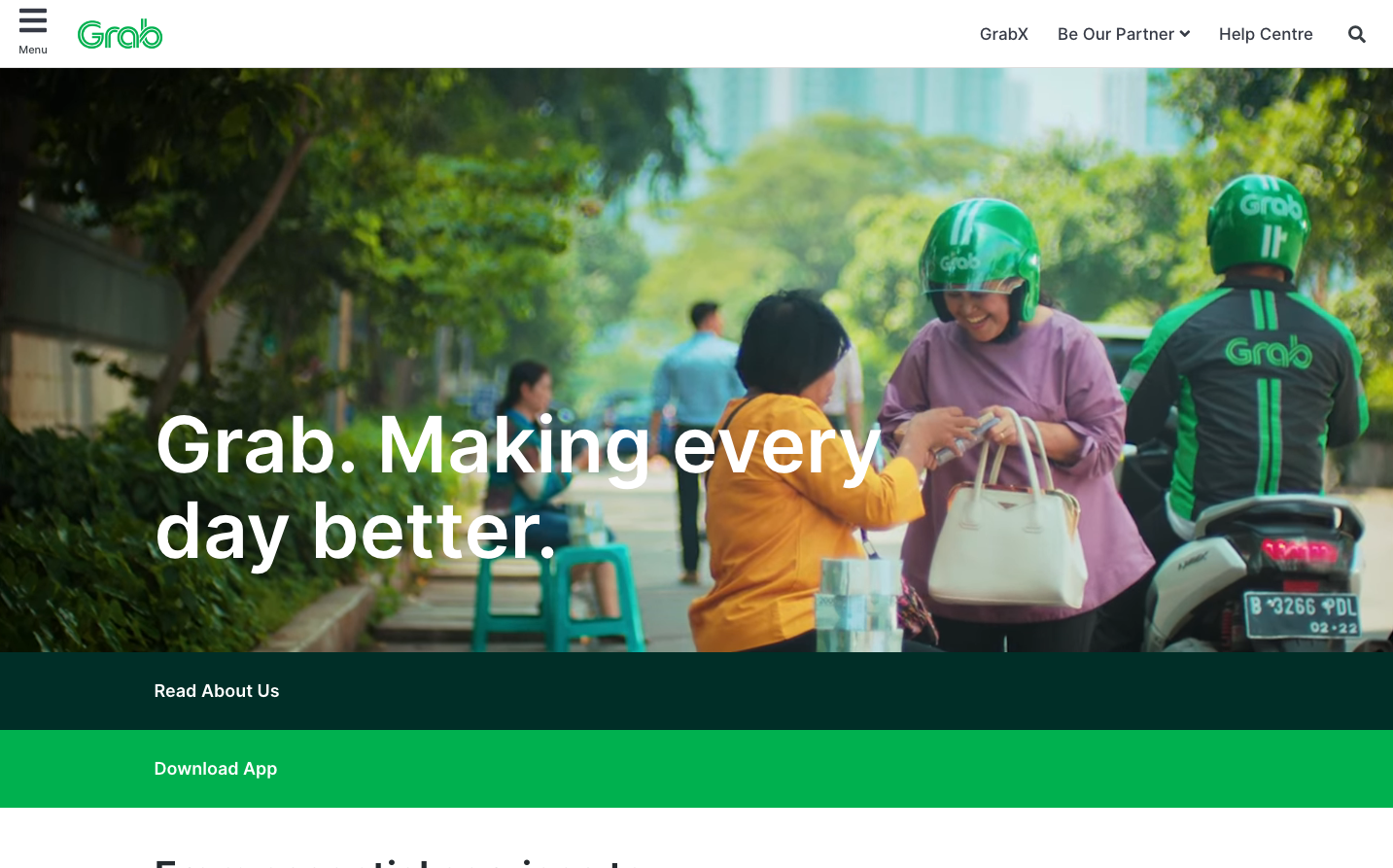Click Read About Us link
The height and width of the screenshot is (868, 1393).
point(217,691)
